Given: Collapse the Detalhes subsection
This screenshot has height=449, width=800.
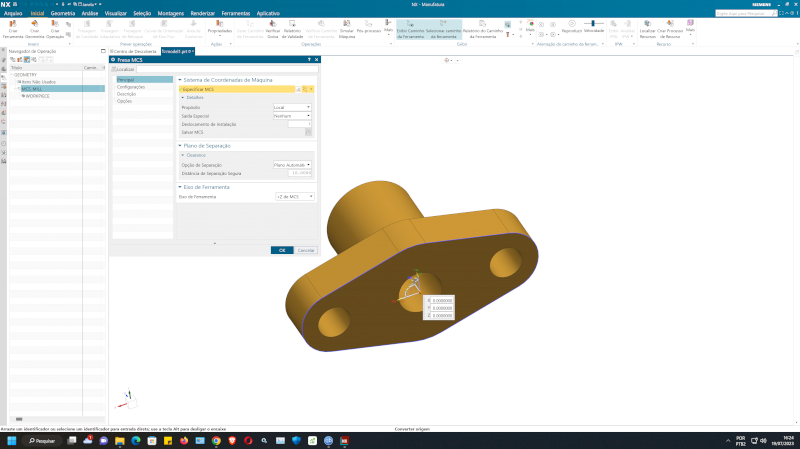Looking at the screenshot, I should [x=183, y=97].
